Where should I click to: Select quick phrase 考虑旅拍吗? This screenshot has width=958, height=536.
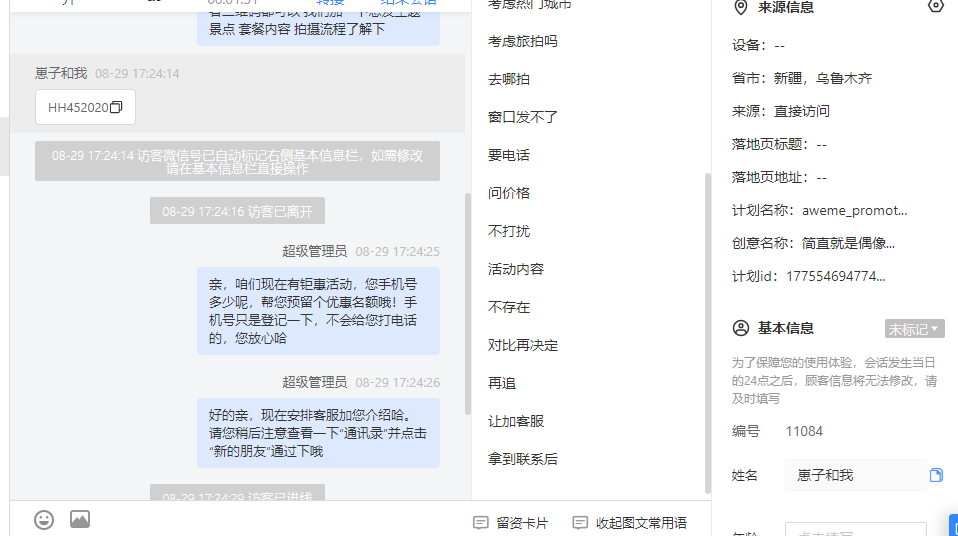(x=523, y=42)
